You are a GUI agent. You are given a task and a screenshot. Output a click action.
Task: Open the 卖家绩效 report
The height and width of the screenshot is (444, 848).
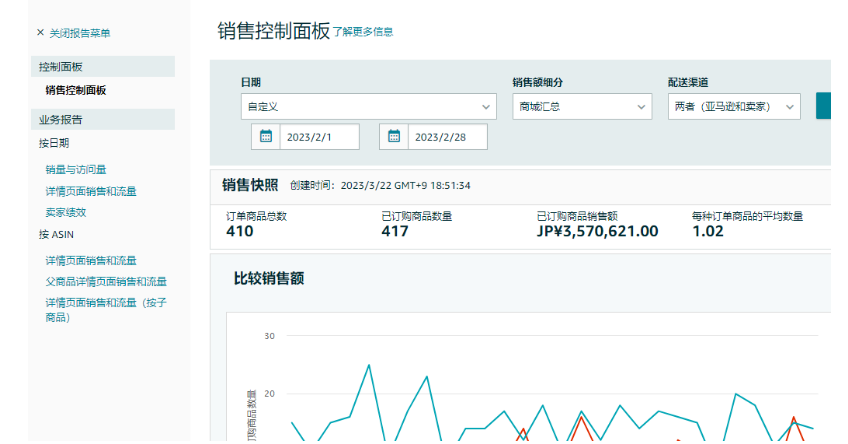tap(66, 213)
